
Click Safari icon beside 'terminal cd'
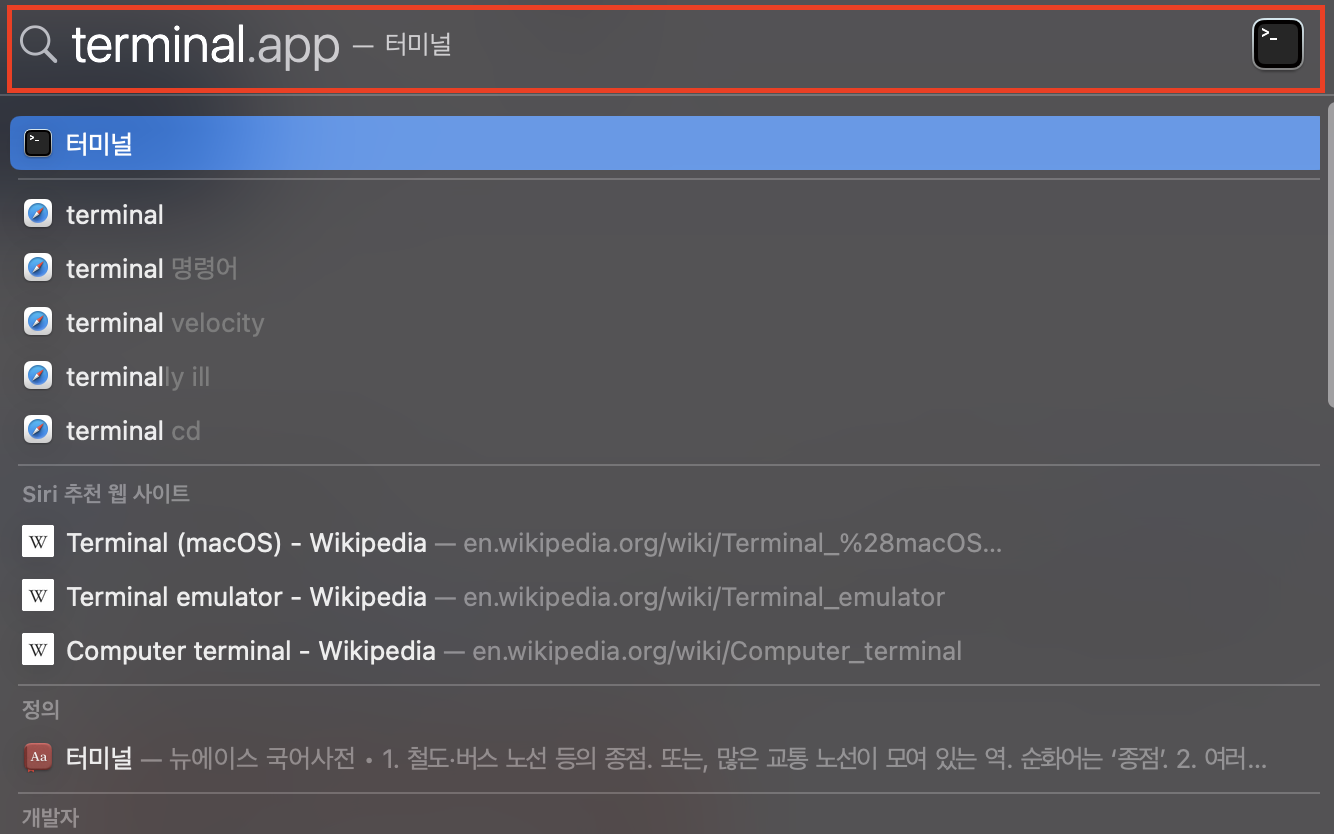coord(38,430)
